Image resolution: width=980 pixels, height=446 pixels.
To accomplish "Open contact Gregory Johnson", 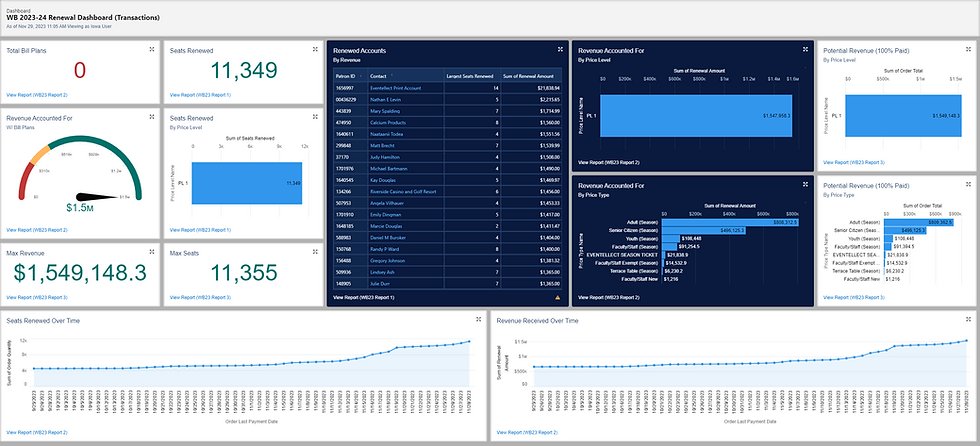I will 387,260.
